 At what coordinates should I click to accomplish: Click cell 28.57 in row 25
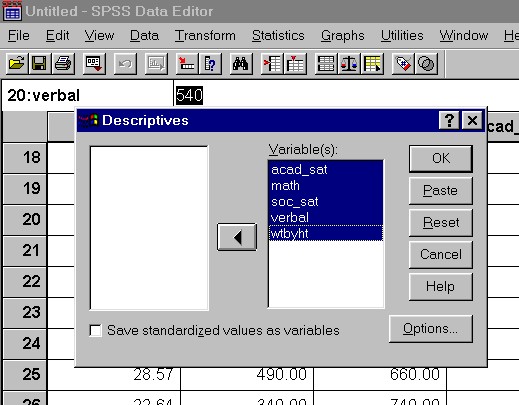tap(114, 378)
